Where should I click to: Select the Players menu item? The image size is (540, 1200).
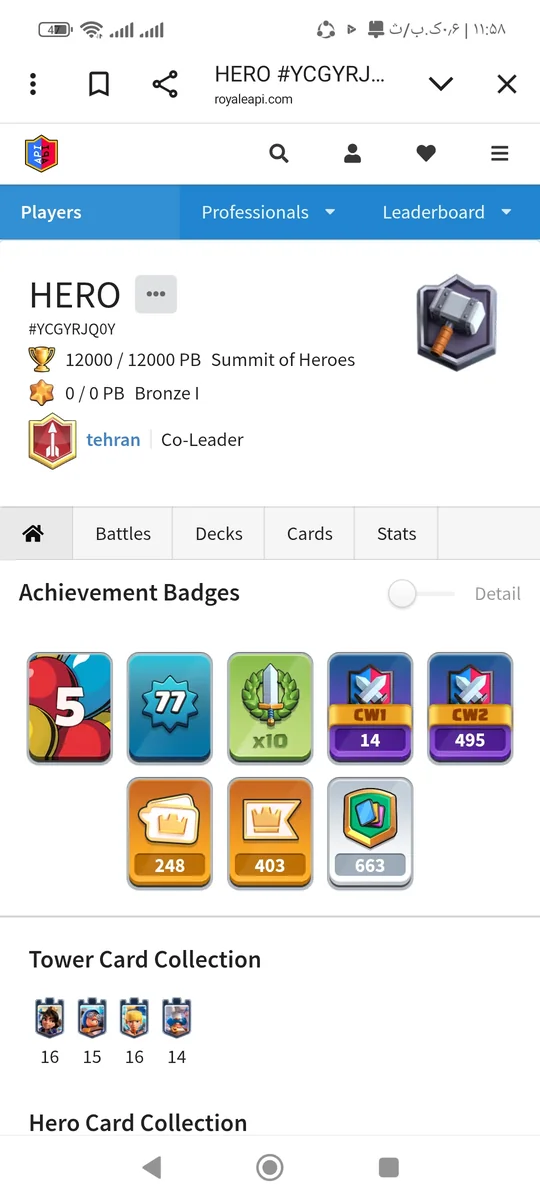(51, 212)
